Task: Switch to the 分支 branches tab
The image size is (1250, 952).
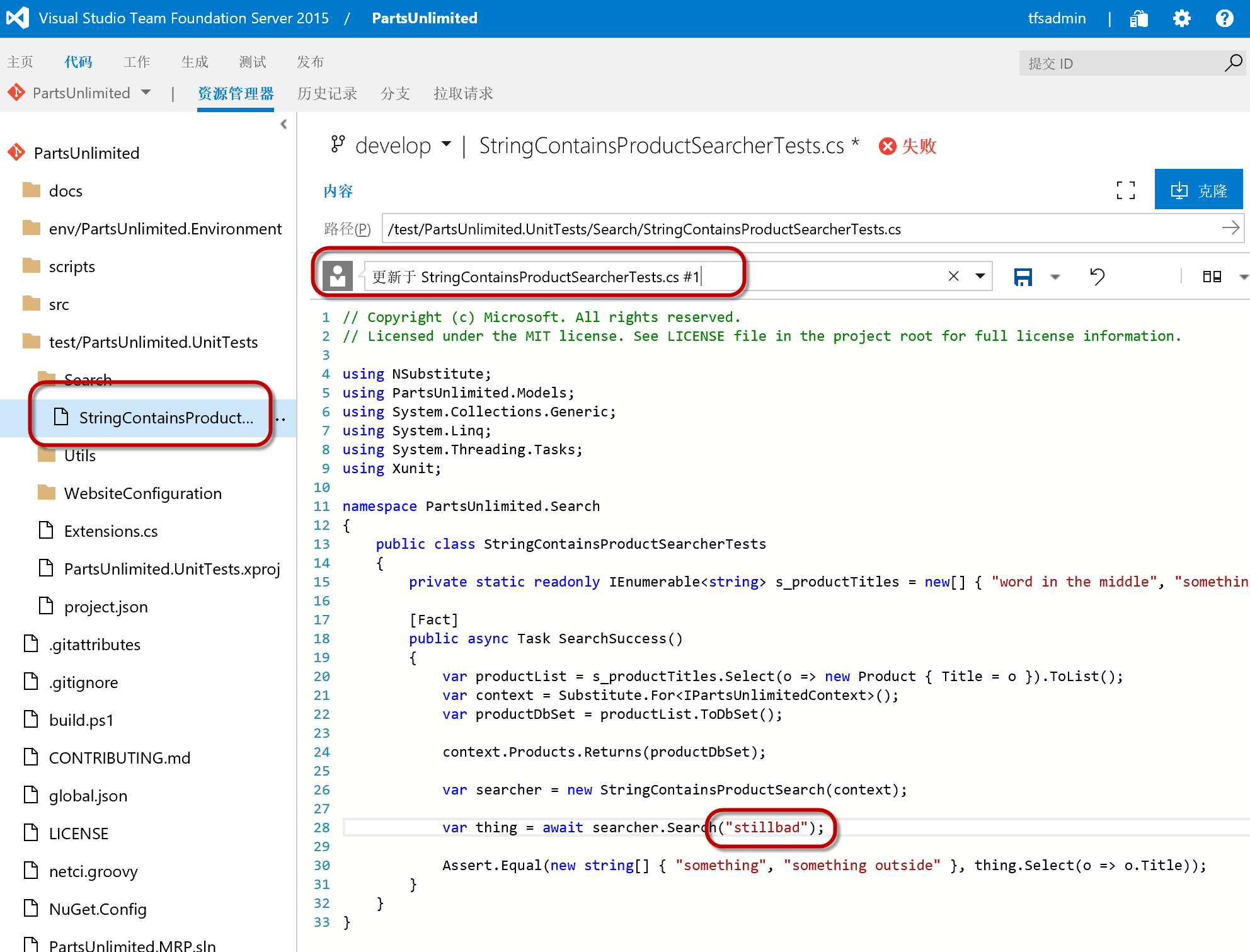Action: (395, 93)
